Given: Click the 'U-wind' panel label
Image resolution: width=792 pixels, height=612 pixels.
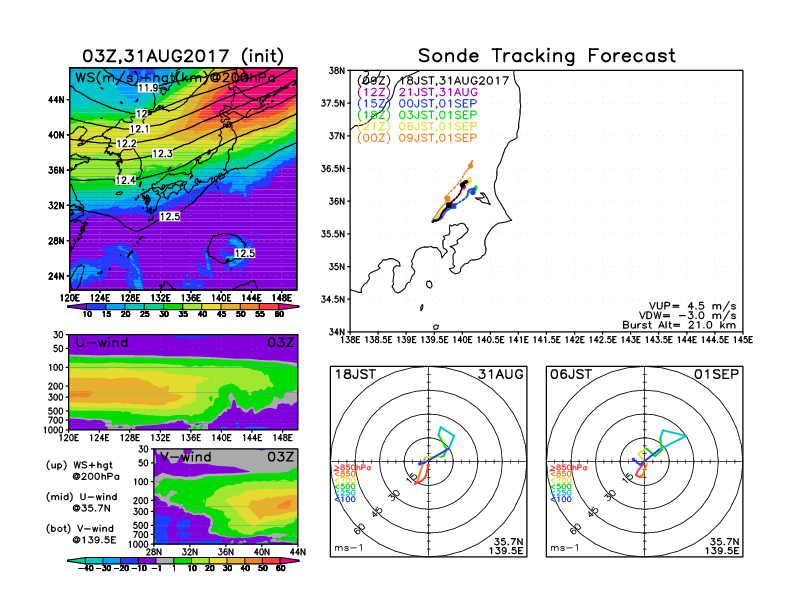Looking at the screenshot, I should coord(102,343).
